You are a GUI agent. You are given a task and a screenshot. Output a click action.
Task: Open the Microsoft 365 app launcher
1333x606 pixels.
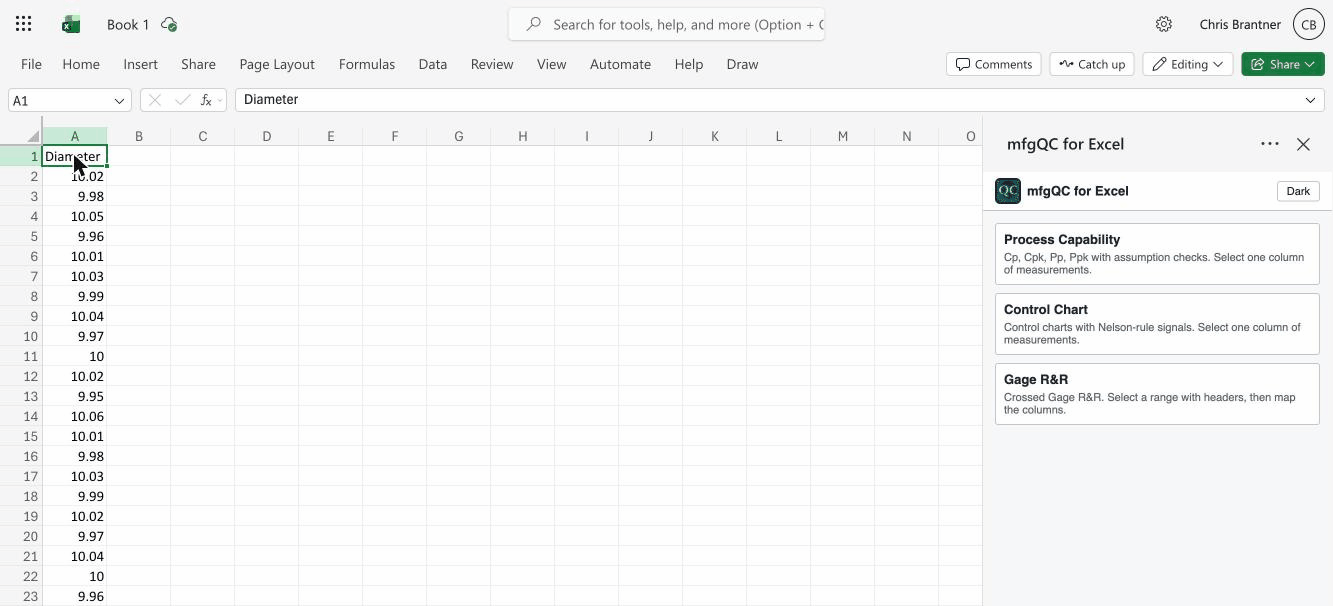24,24
